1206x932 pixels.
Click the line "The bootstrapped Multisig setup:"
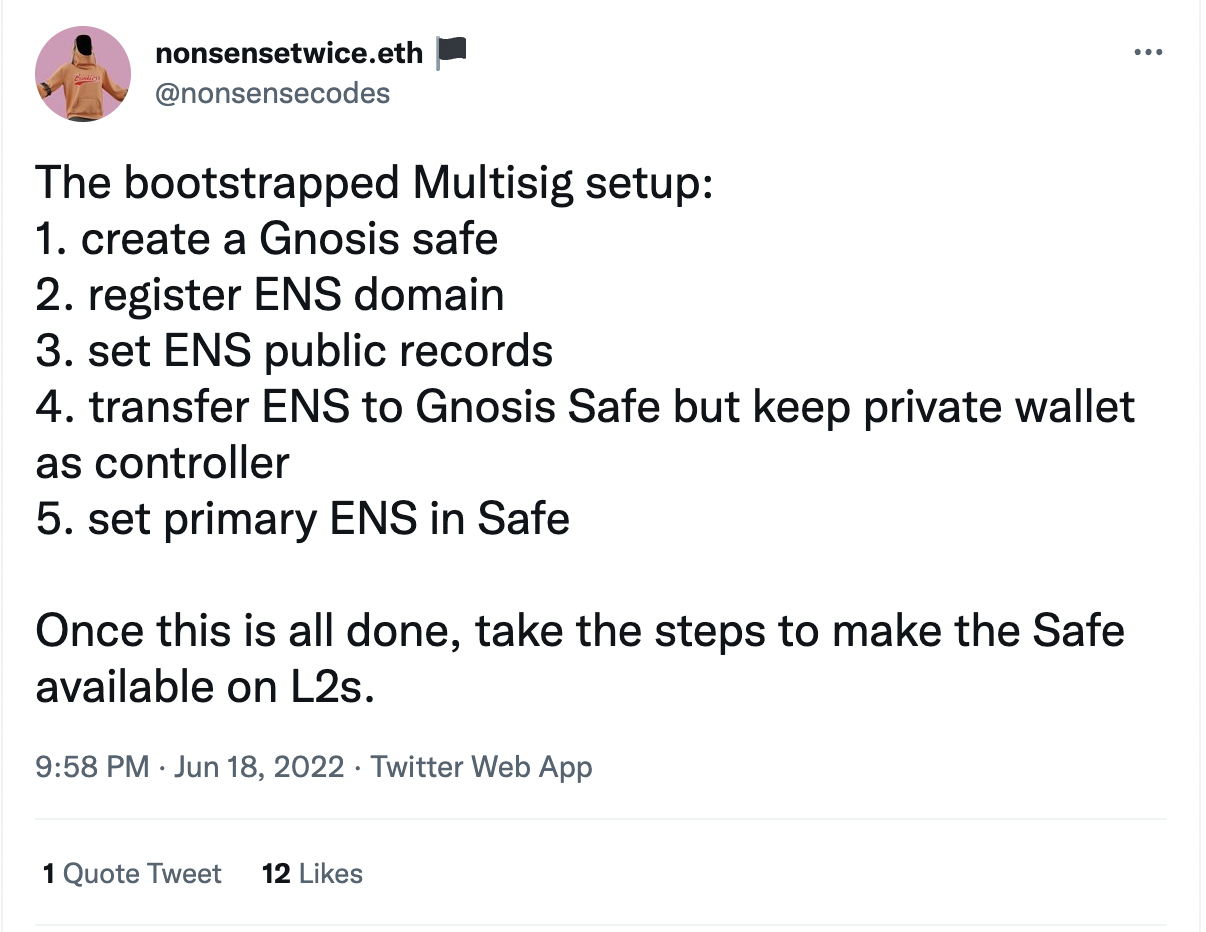374,185
